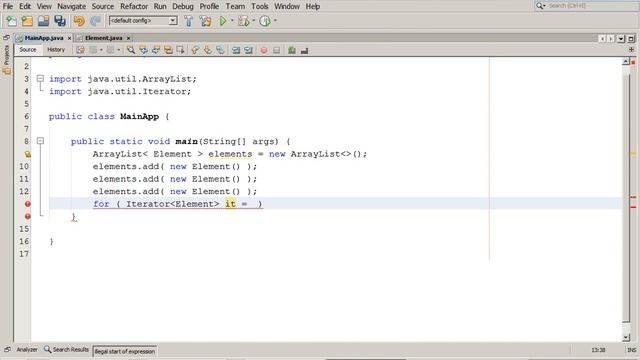640x360 pixels.
Task: Close the Element.java tab
Action: 129,38
